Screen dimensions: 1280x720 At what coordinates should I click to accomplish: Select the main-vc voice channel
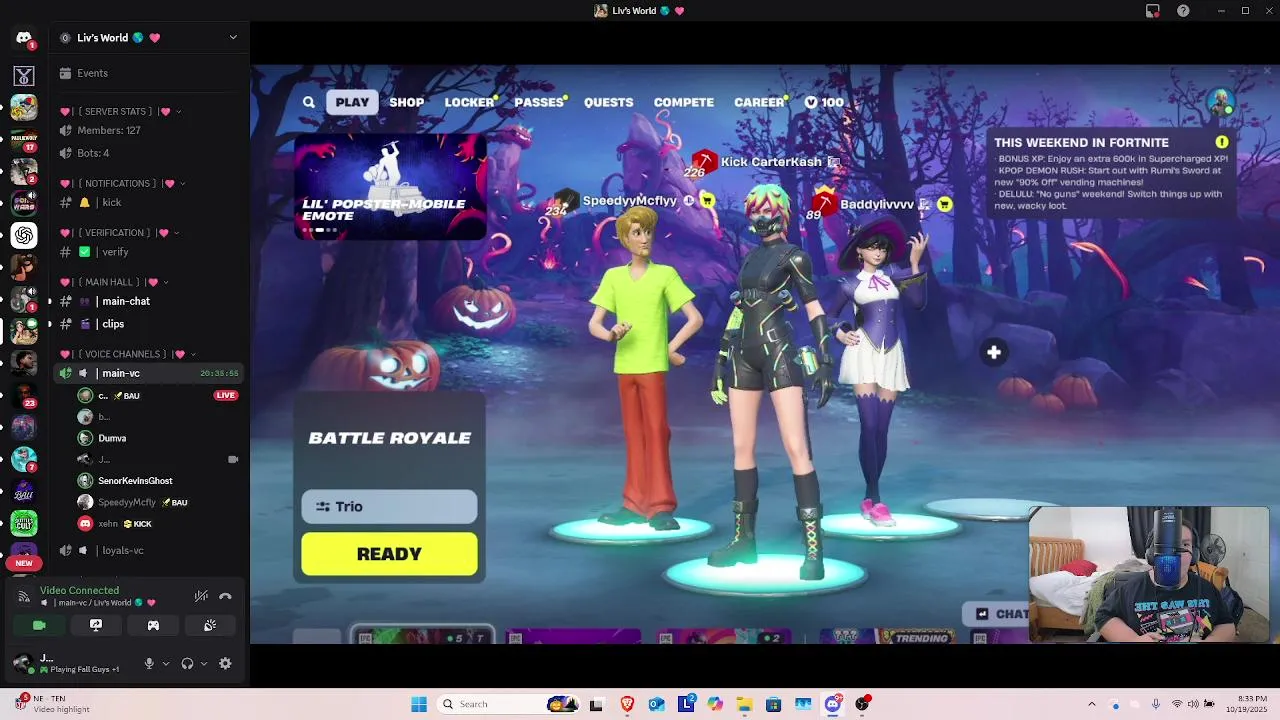[150, 373]
